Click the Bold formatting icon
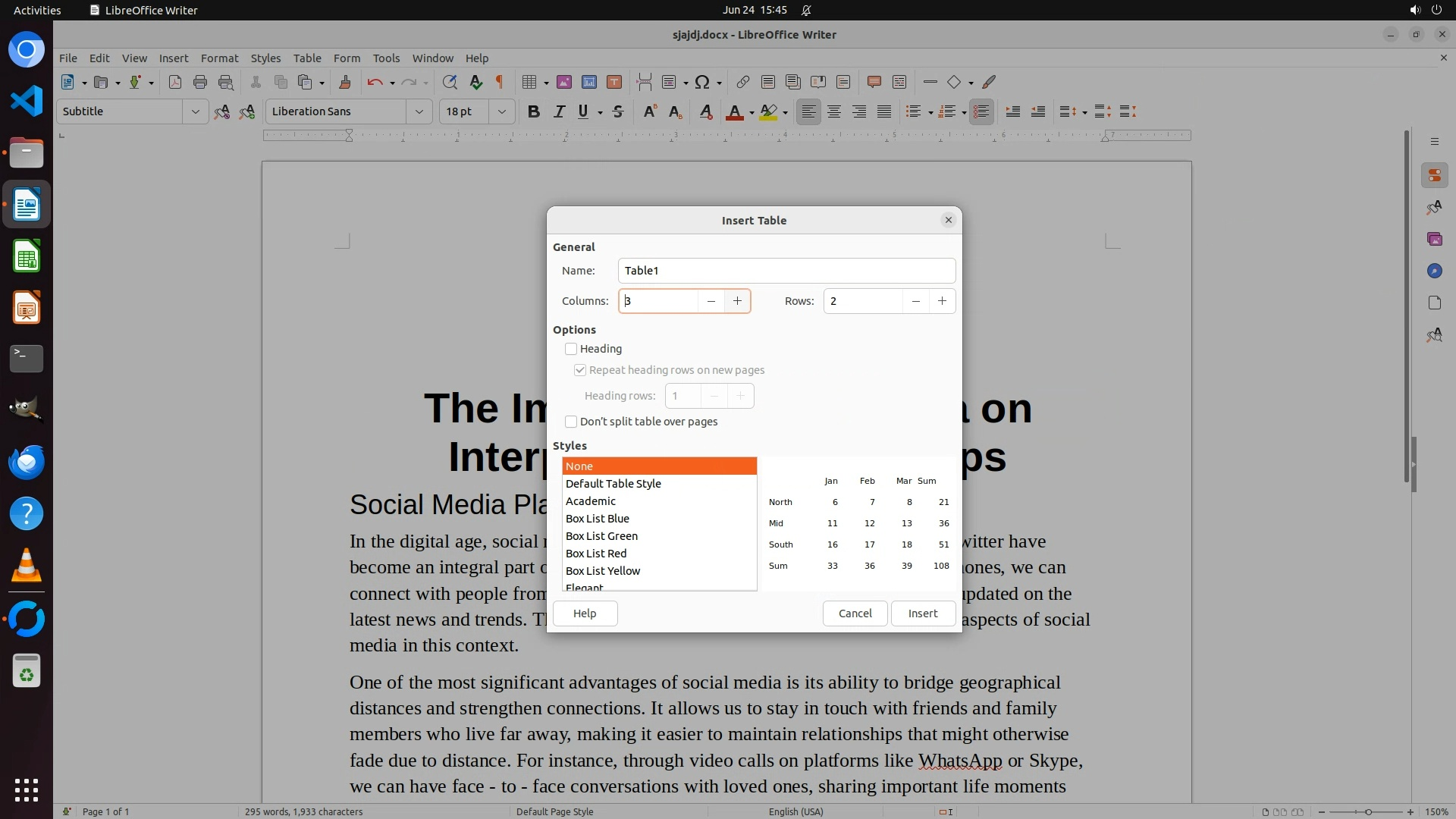The image size is (1456, 819). tap(533, 111)
